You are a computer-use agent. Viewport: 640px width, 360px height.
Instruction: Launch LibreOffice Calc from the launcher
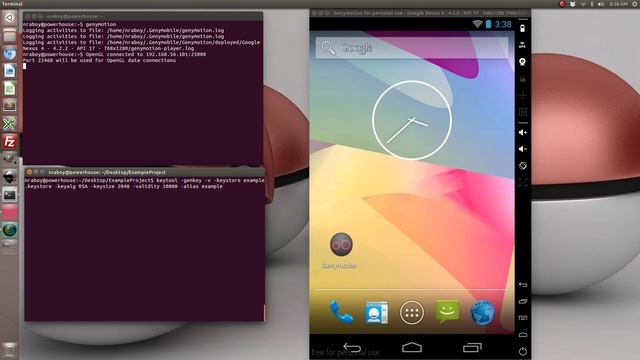click(9, 88)
